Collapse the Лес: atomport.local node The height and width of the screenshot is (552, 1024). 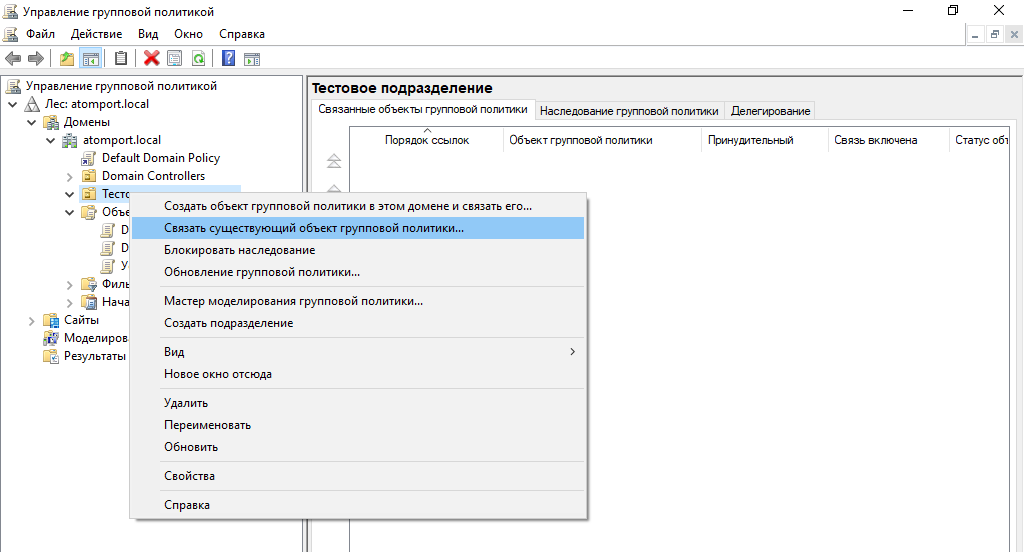click(13, 105)
